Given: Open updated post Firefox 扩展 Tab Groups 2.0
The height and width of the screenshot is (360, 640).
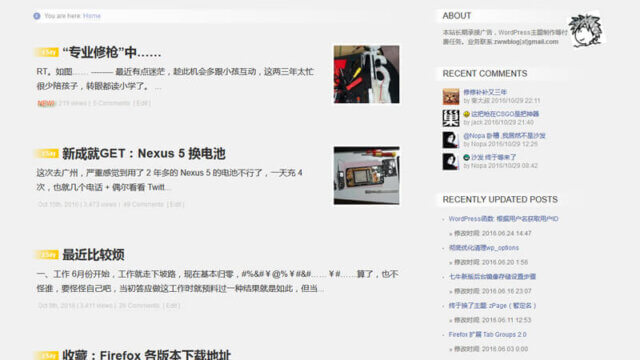Looking at the screenshot, I should pos(487,334).
